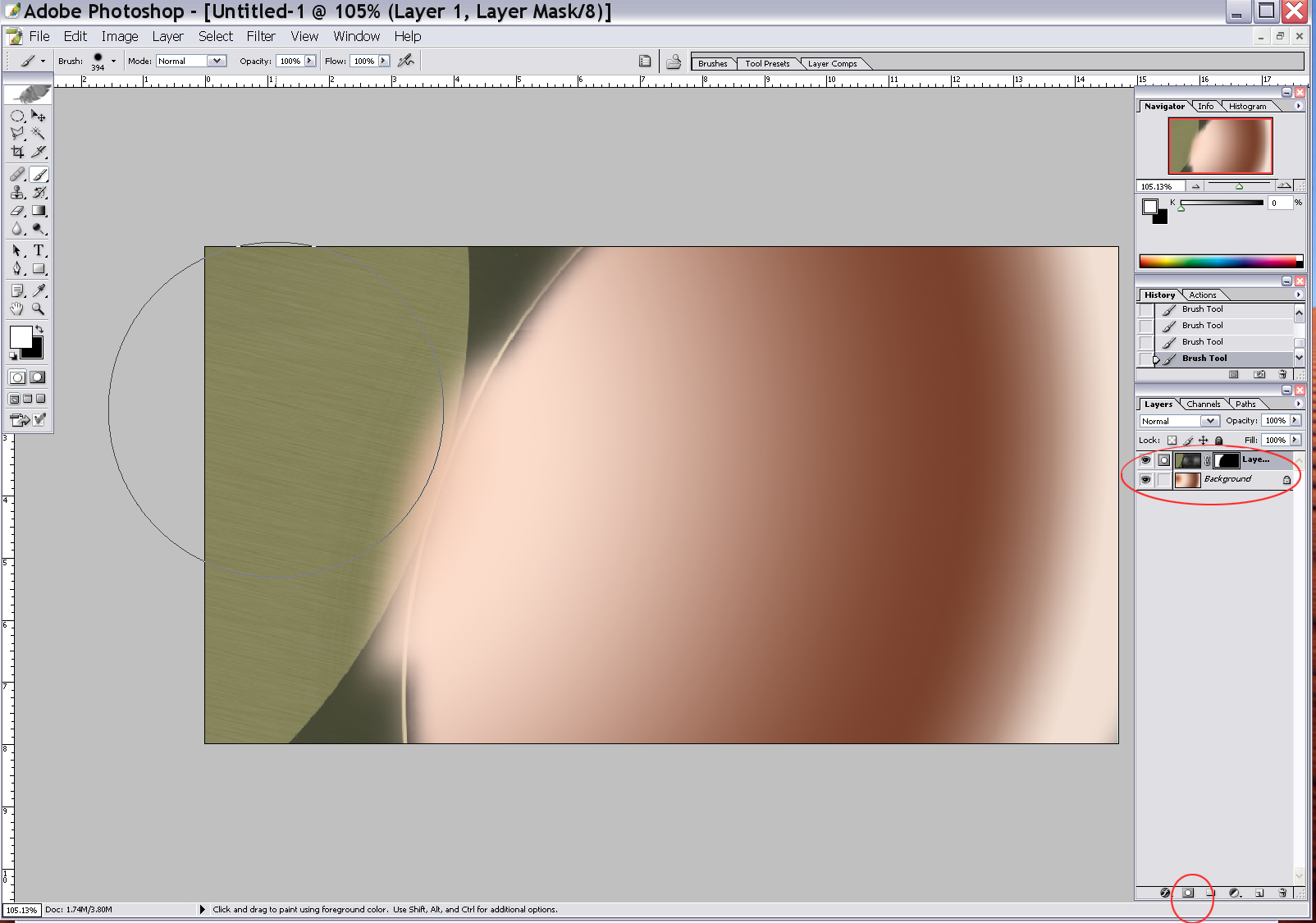Screen dimensions: 1316x923
Task: Open the Brush preset picker dropdown
Action: (113, 61)
